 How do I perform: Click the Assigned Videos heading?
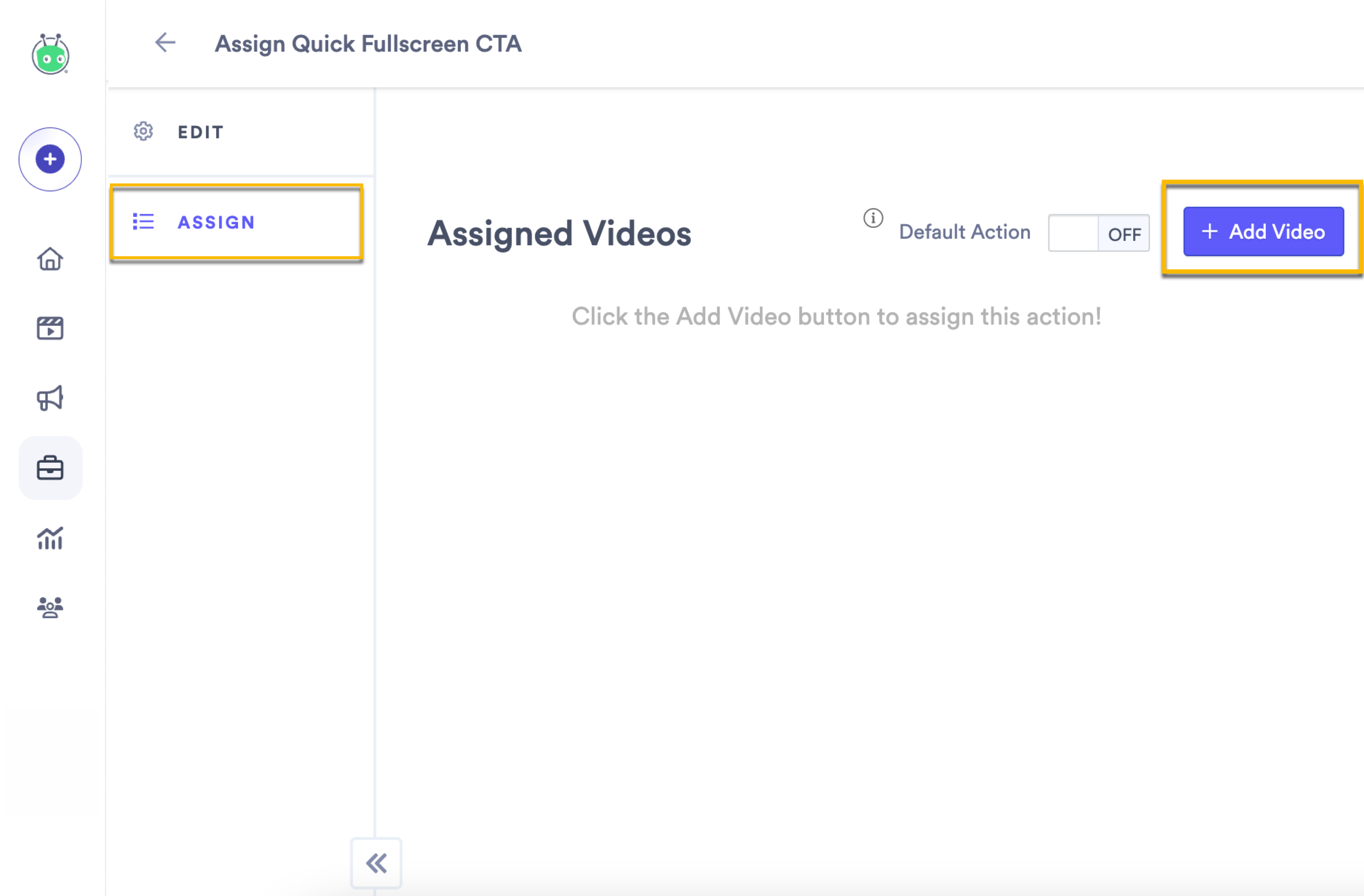[x=559, y=233]
